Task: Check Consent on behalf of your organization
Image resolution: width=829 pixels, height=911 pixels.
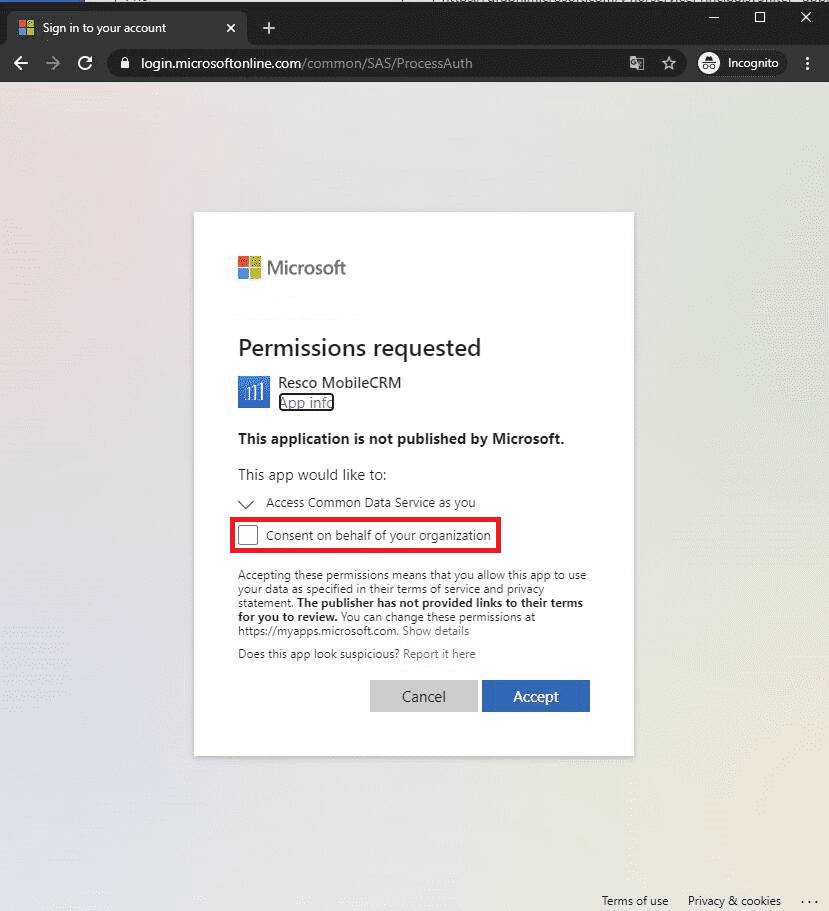Action: click(248, 535)
